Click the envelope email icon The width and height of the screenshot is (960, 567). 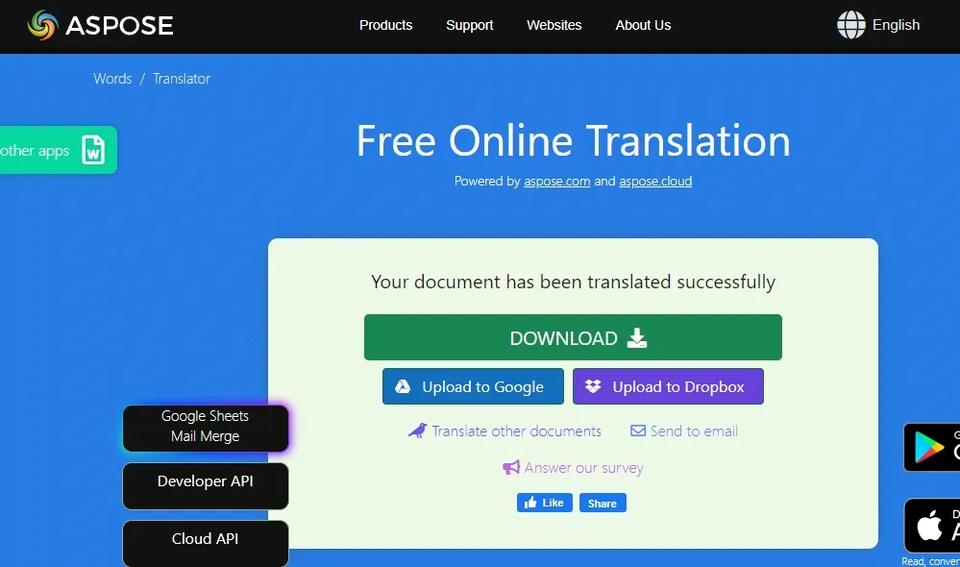pos(638,430)
